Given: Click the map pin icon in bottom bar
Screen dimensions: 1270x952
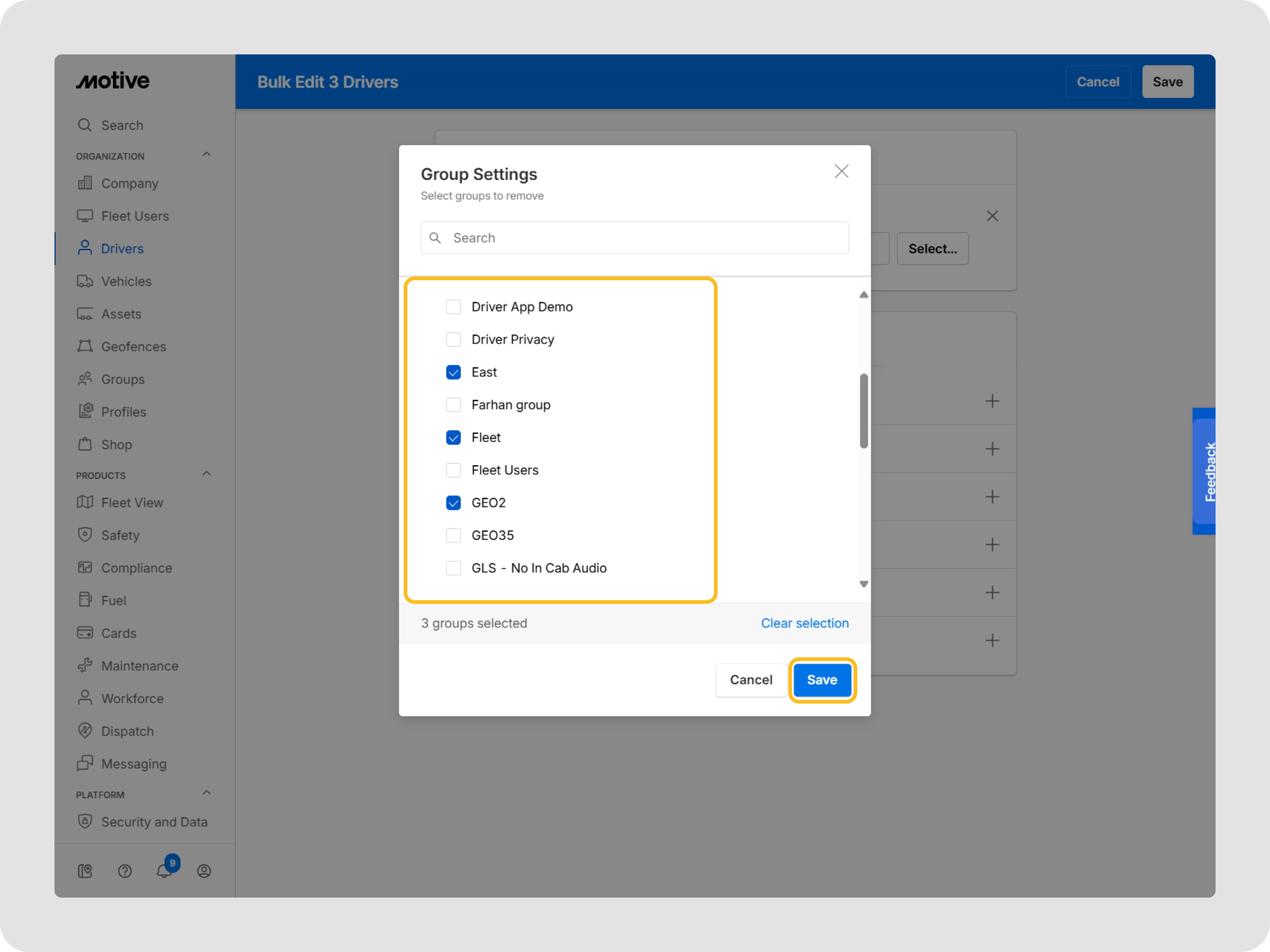Looking at the screenshot, I should [x=85, y=871].
